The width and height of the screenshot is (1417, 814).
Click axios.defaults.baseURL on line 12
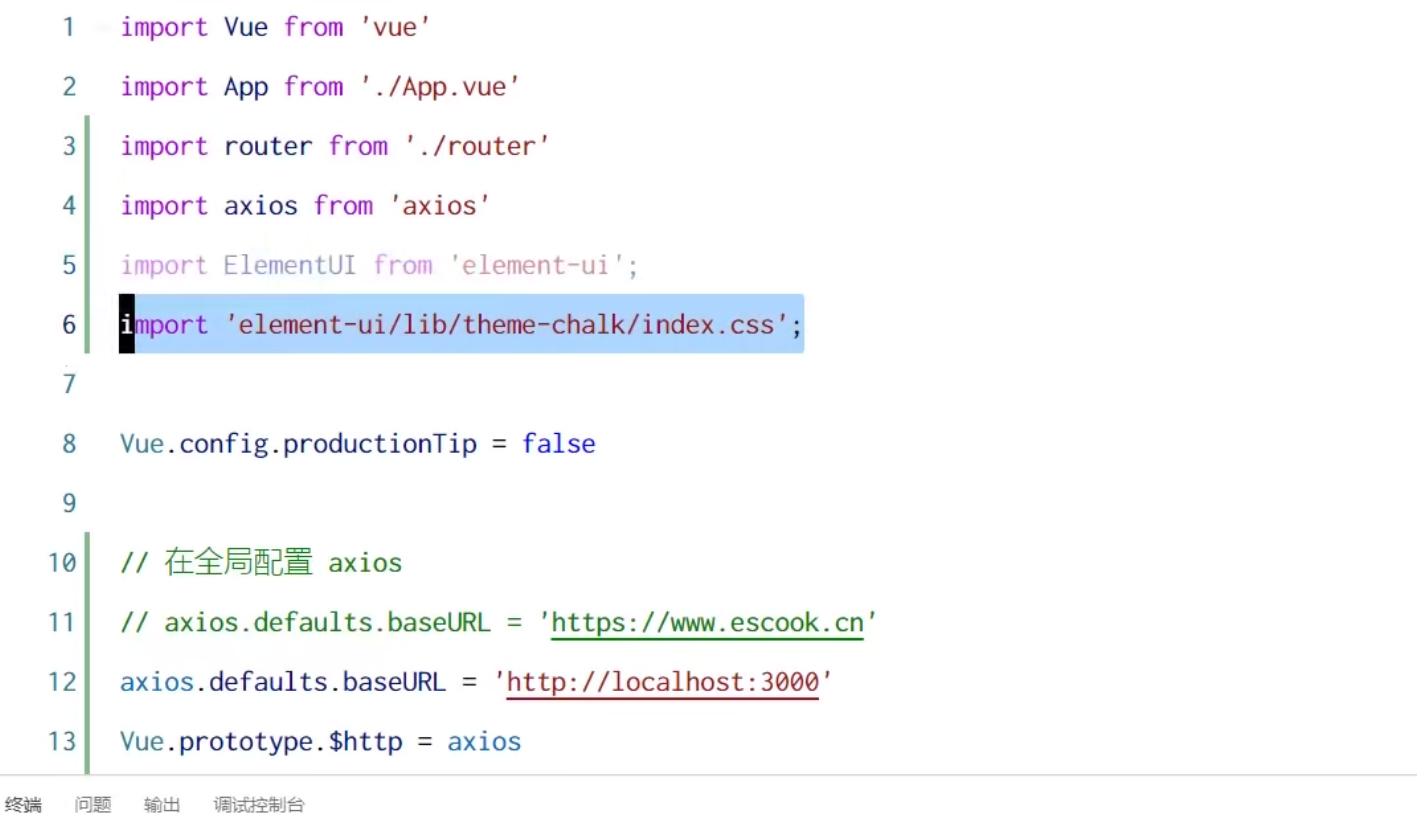click(283, 682)
